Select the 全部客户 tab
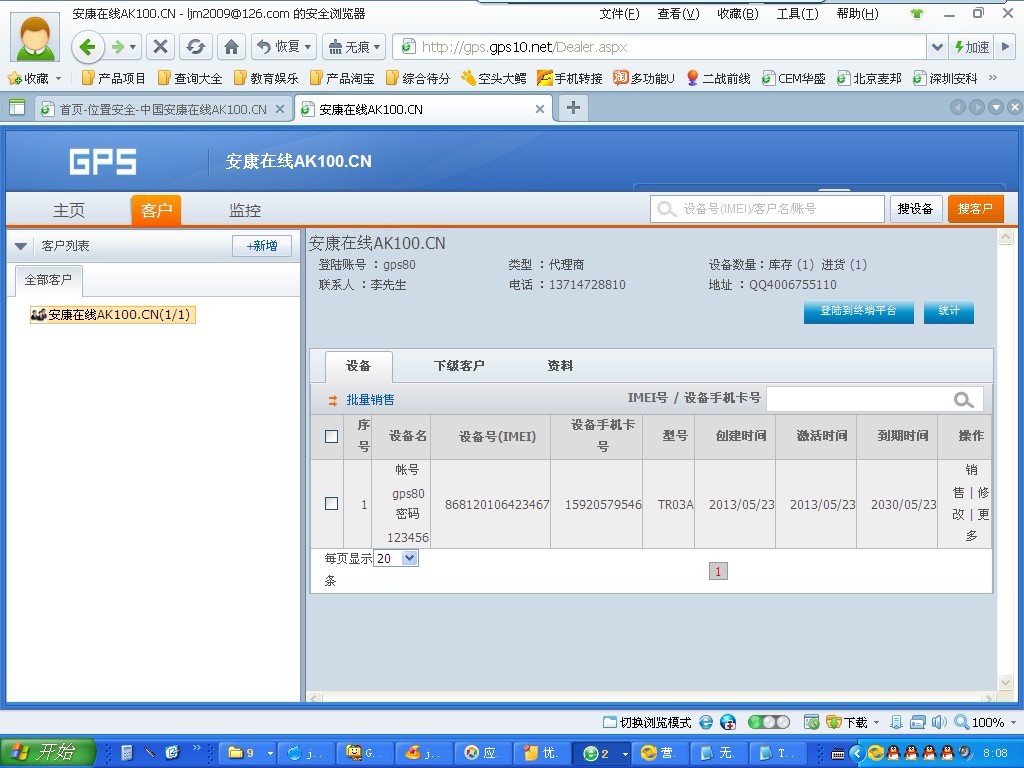The image size is (1024, 768). [x=48, y=280]
